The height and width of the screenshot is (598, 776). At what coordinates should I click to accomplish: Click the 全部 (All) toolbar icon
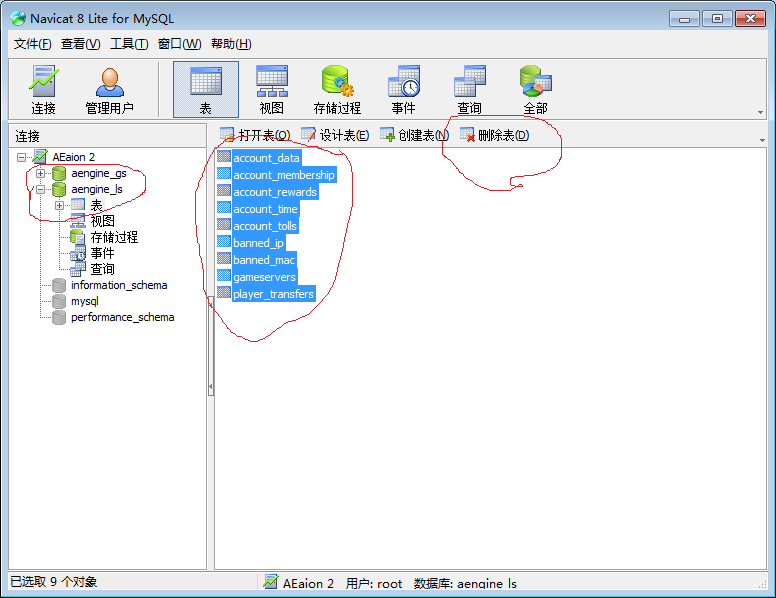[x=535, y=90]
